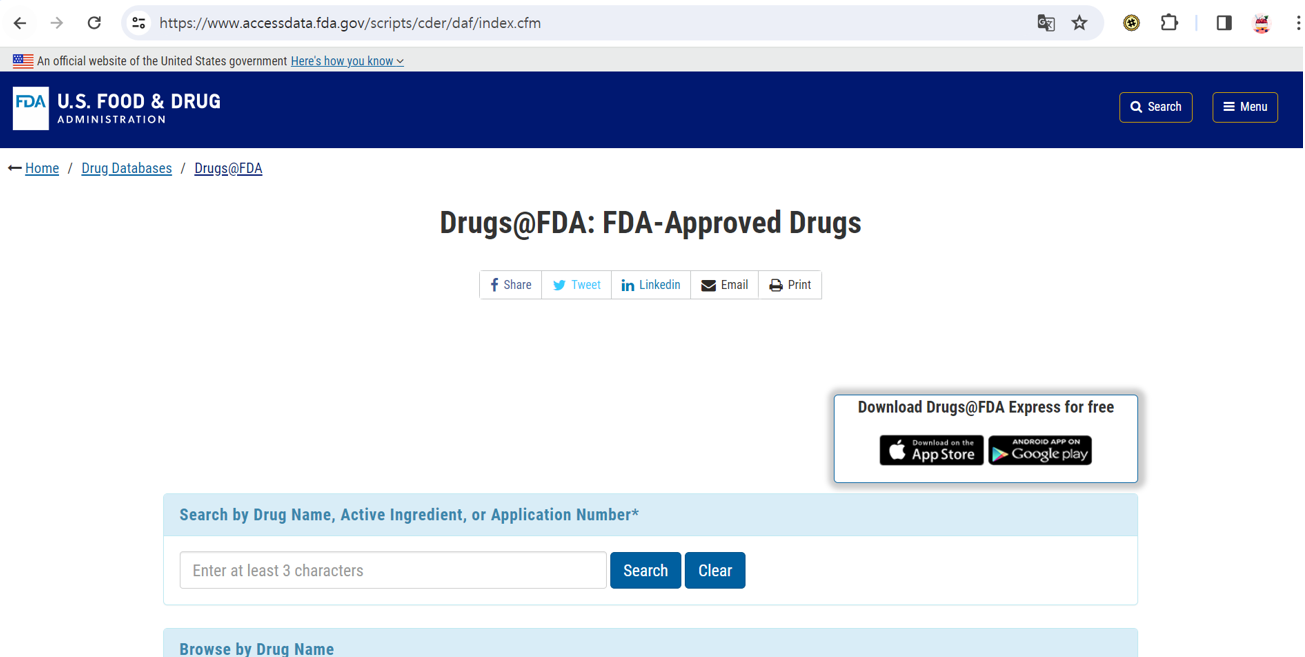Screen dimensions: 1305x657
Task: Click the translate page icon
Action: pos(1046,23)
